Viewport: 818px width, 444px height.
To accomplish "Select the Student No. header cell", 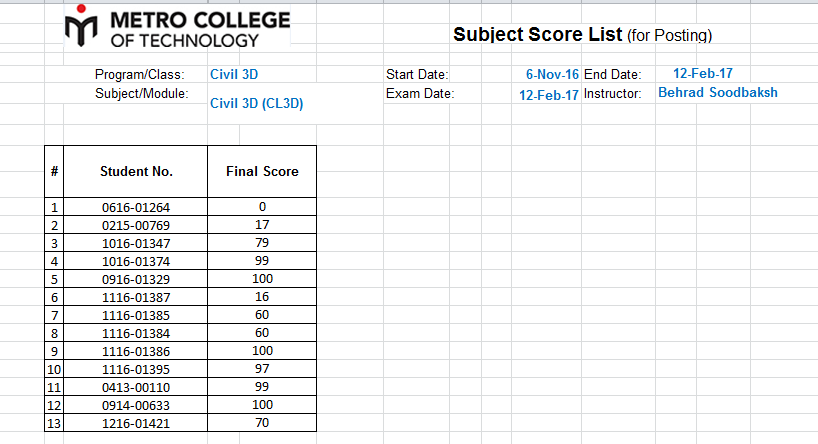I will click(x=136, y=172).
